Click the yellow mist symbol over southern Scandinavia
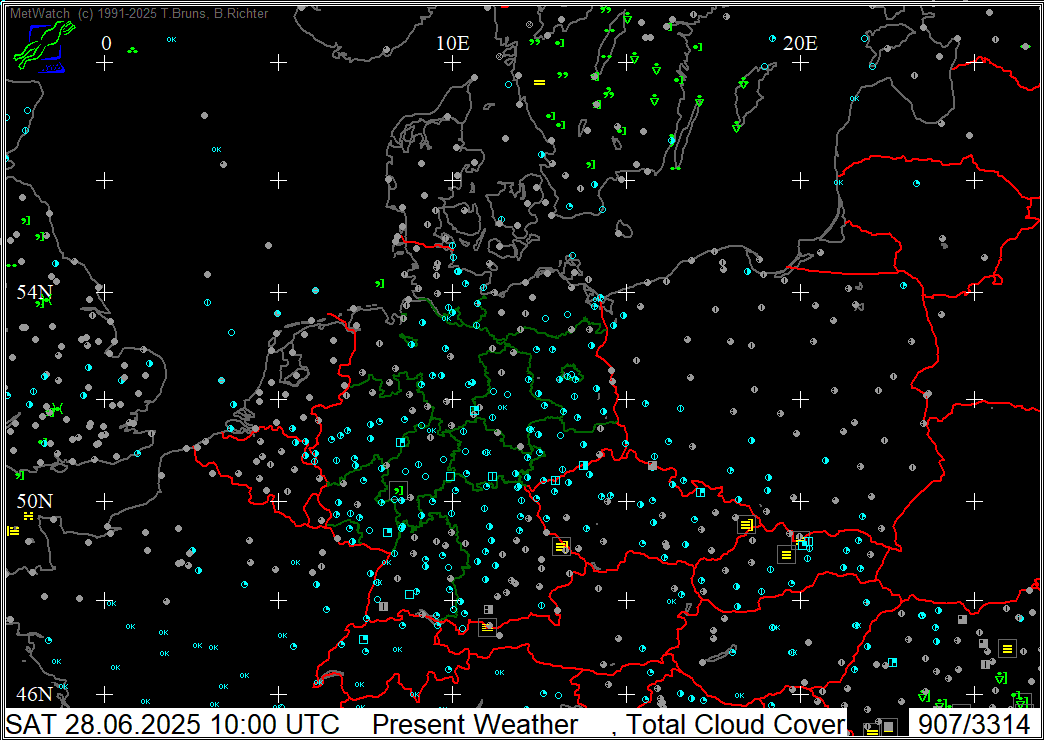The height and width of the screenshot is (740, 1044). pyautogui.click(x=539, y=82)
